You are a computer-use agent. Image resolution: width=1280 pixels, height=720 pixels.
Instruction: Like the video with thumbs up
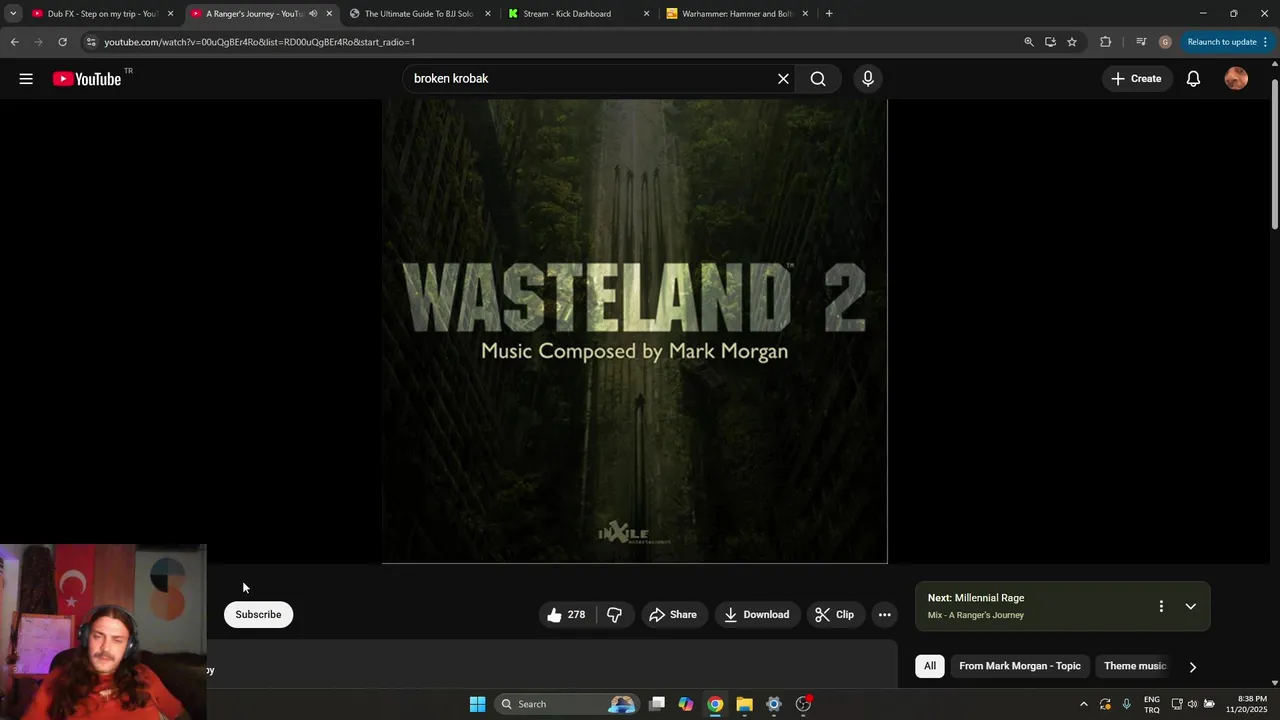click(x=566, y=615)
